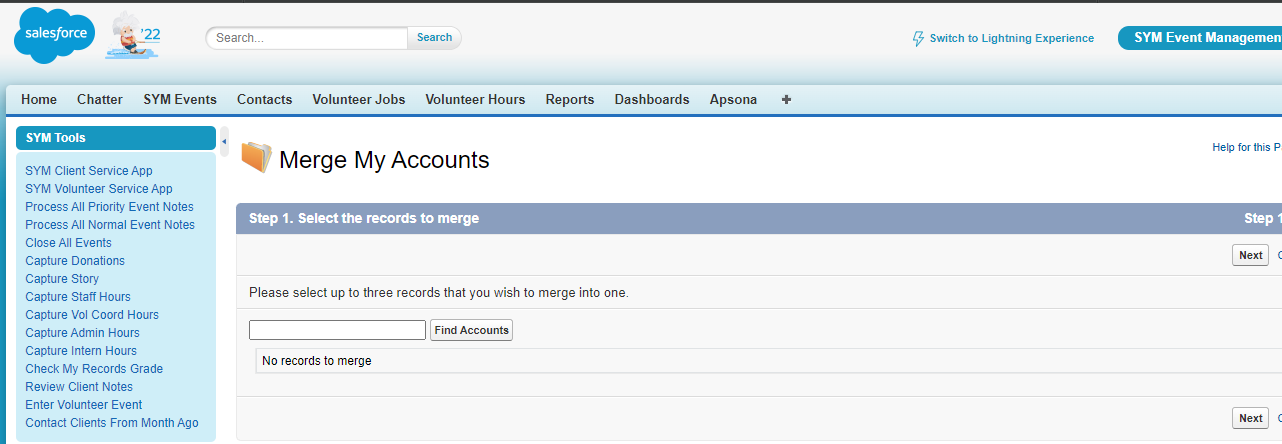Screen dimensions: 1282x444
Task: Open Check My Records Grade link
Action: [x=94, y=369]
